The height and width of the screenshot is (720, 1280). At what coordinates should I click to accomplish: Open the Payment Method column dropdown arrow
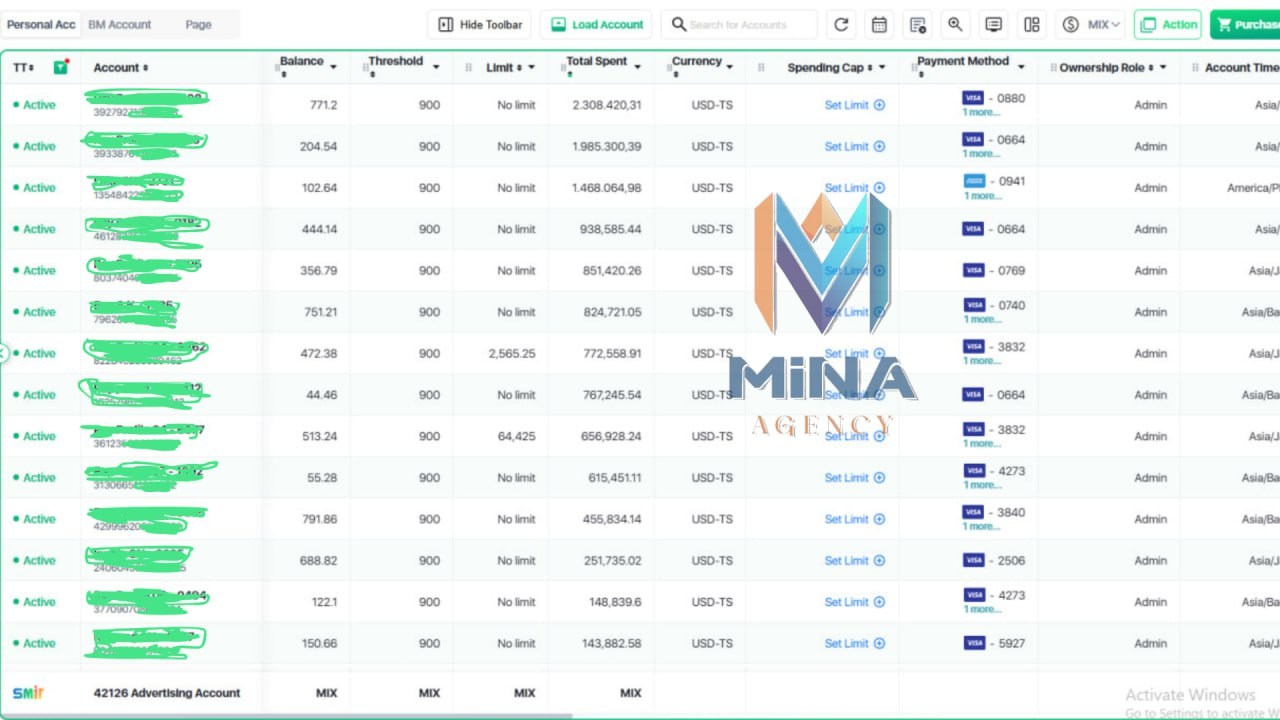pos(1021,68)
